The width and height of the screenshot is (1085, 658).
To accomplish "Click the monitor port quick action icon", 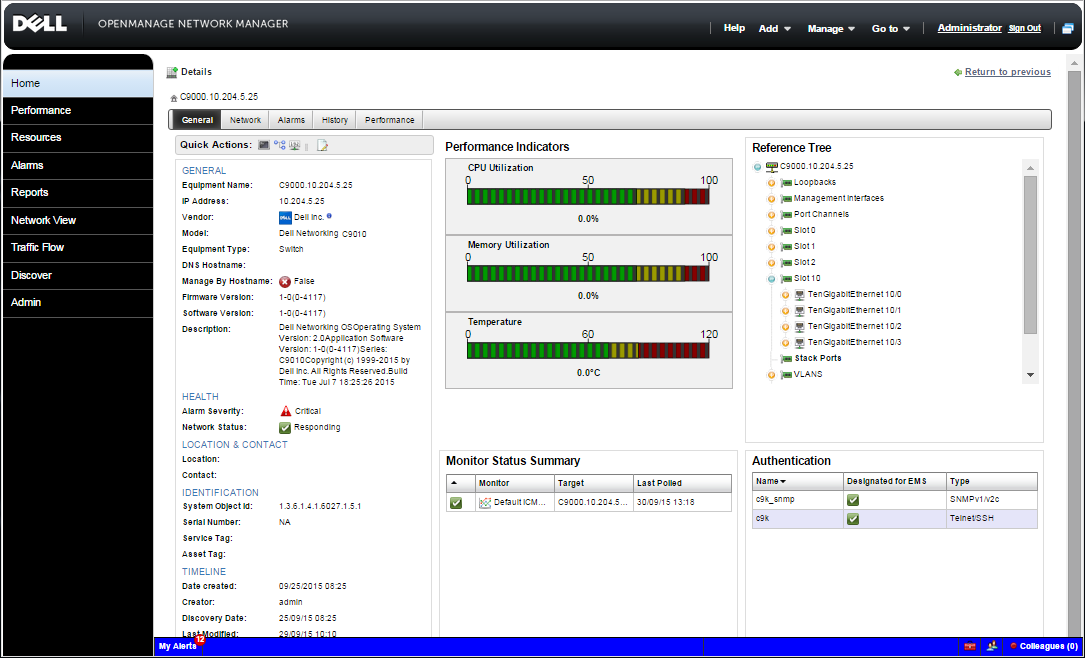I will coord(295,145).
